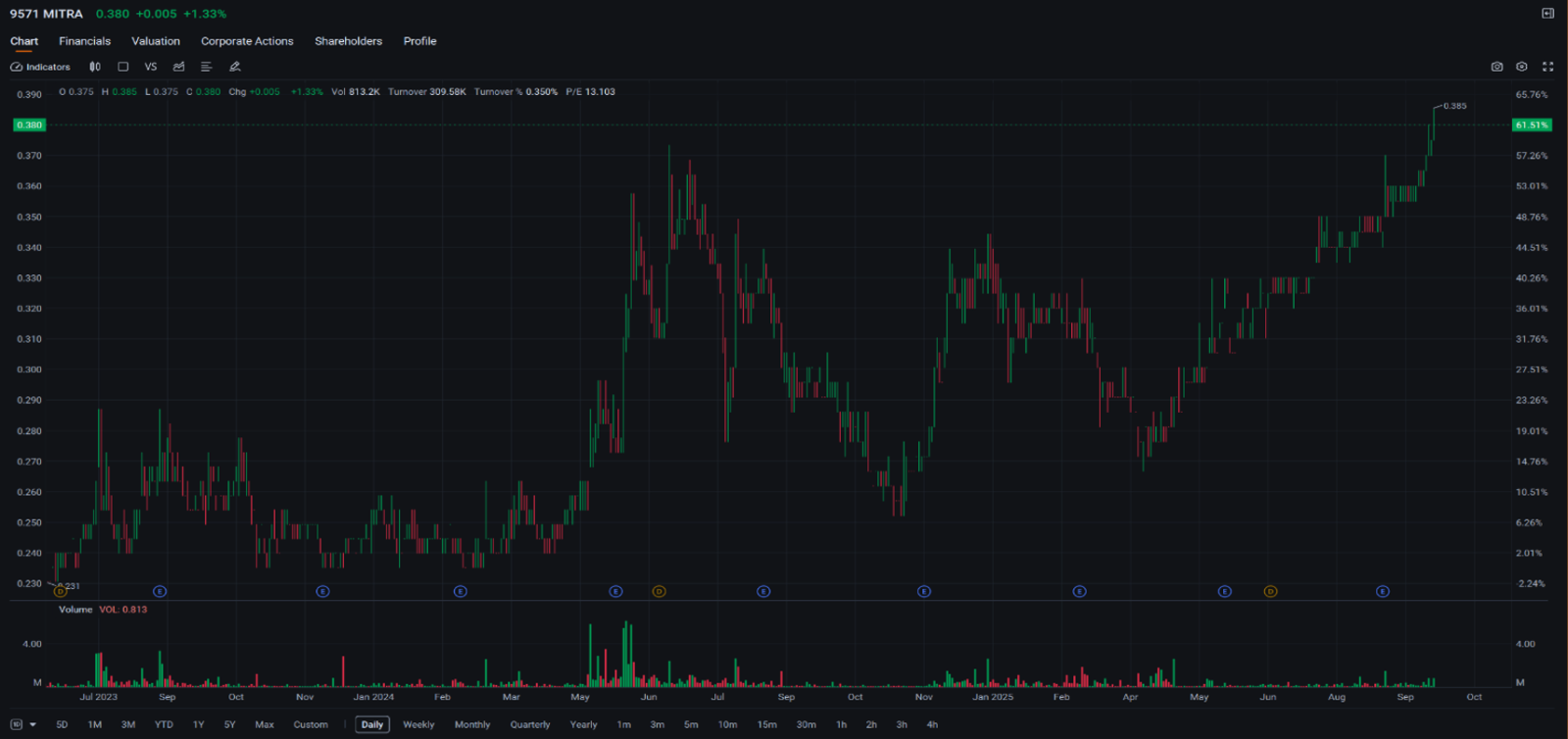Click the D dividend marker near Jun 2024
Viewport: 1568px width, 739px height.
coord(659,591)
